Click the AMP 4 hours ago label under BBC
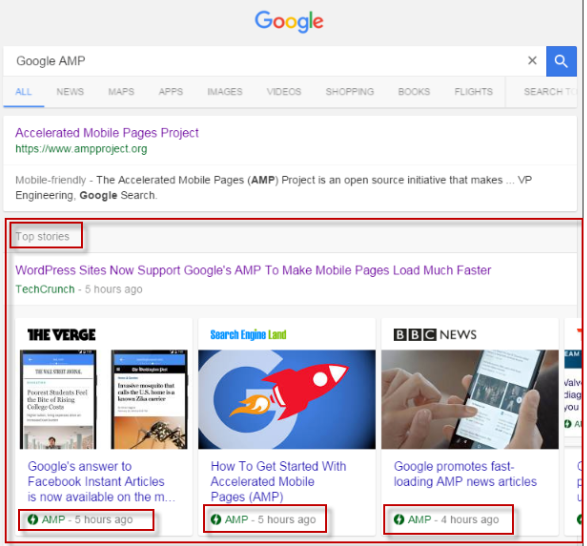587x546 pixels. 446,519
